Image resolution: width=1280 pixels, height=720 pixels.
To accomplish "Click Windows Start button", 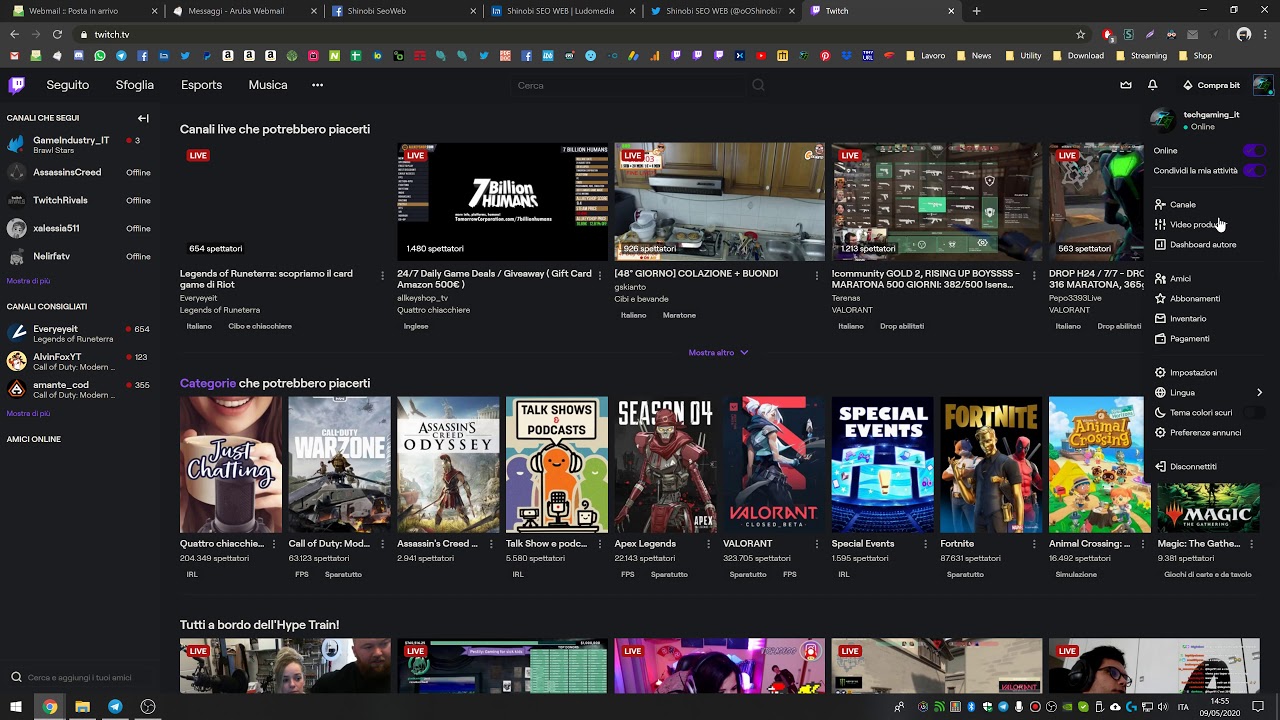I will 16,707.
